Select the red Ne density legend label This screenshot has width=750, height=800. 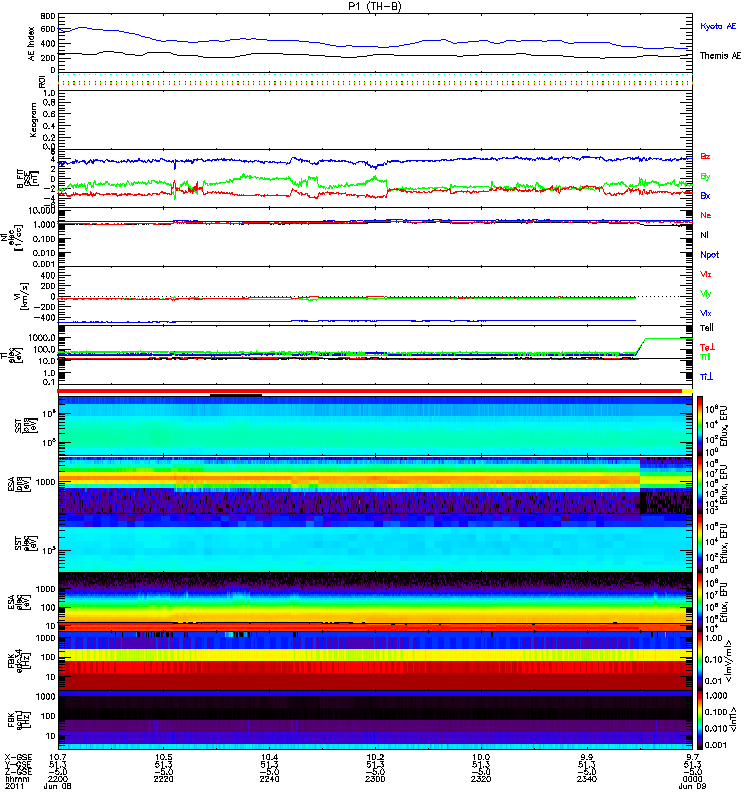click(705, 215)
